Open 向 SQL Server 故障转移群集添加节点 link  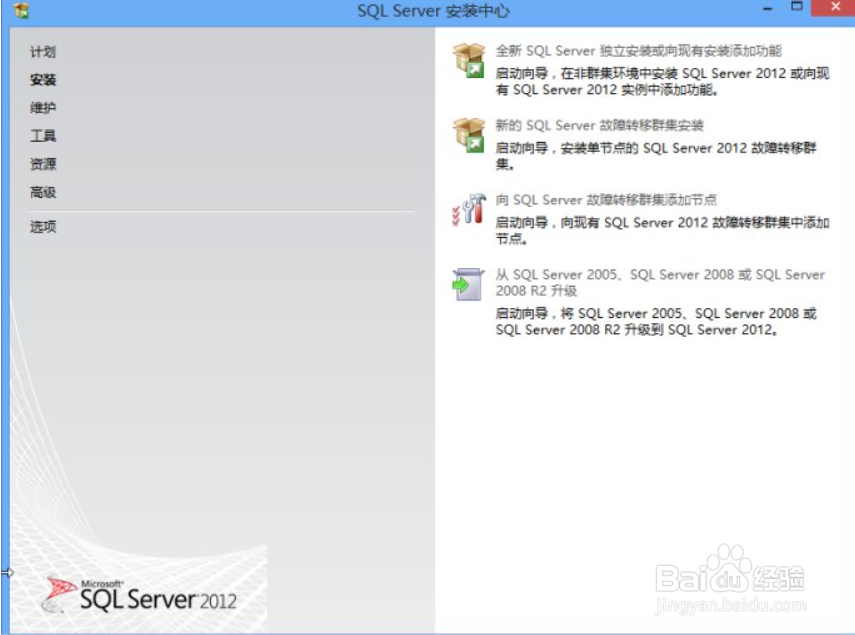606,200
